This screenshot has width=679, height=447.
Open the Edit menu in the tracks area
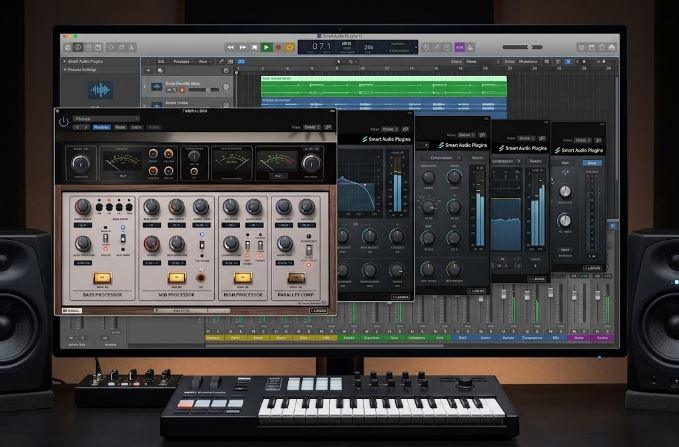pos(161,62)
